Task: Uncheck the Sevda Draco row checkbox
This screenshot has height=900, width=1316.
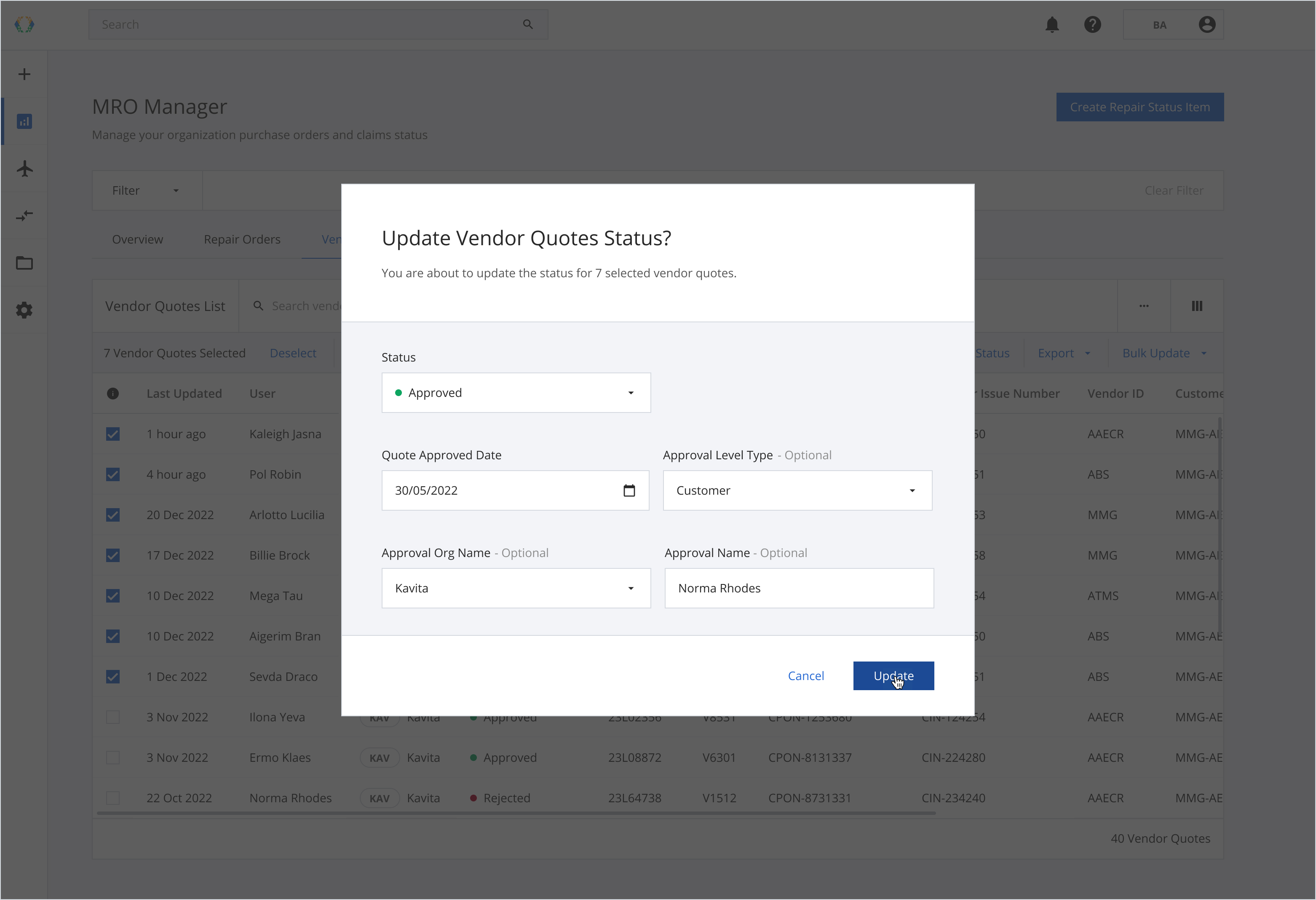Action: coord(113,677)
